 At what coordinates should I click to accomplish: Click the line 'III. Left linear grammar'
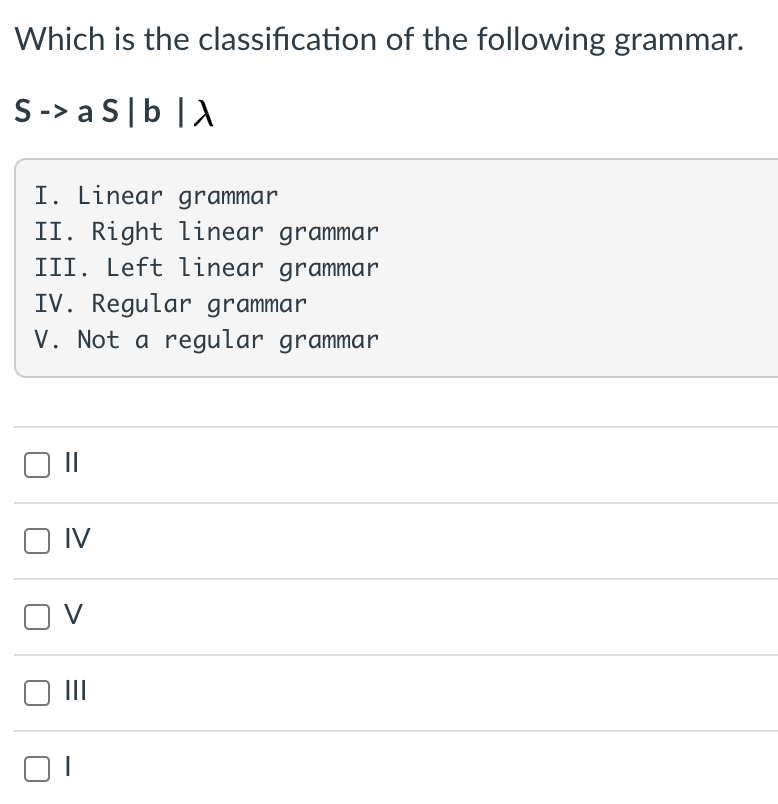coord(206,268)
